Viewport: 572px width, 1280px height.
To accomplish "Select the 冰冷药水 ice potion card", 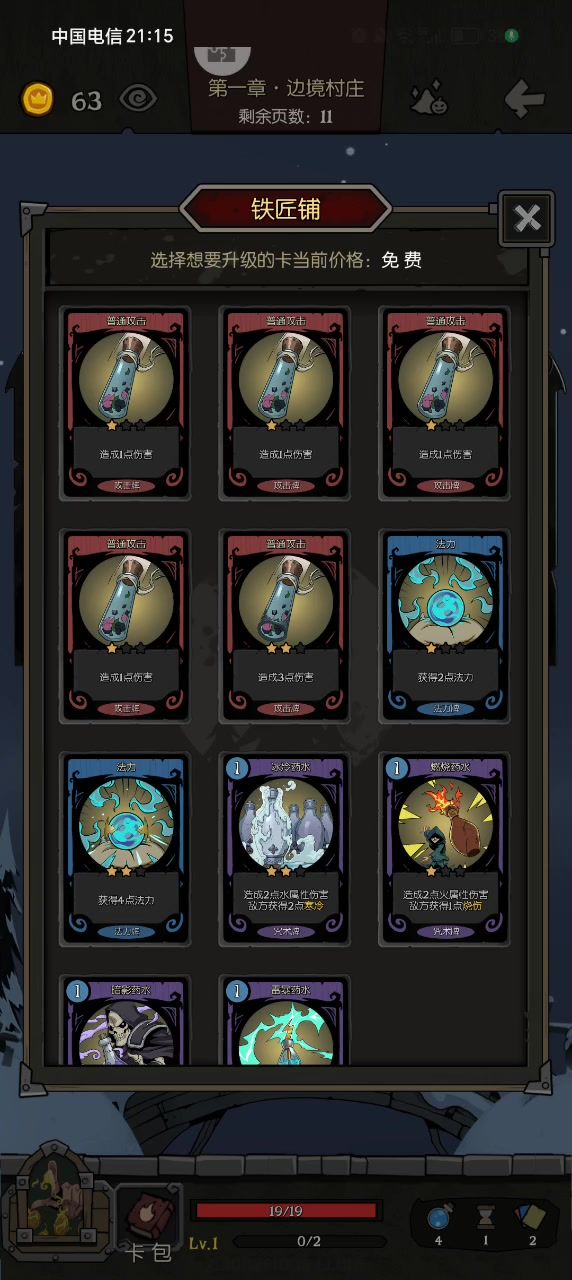I will 285,849.
